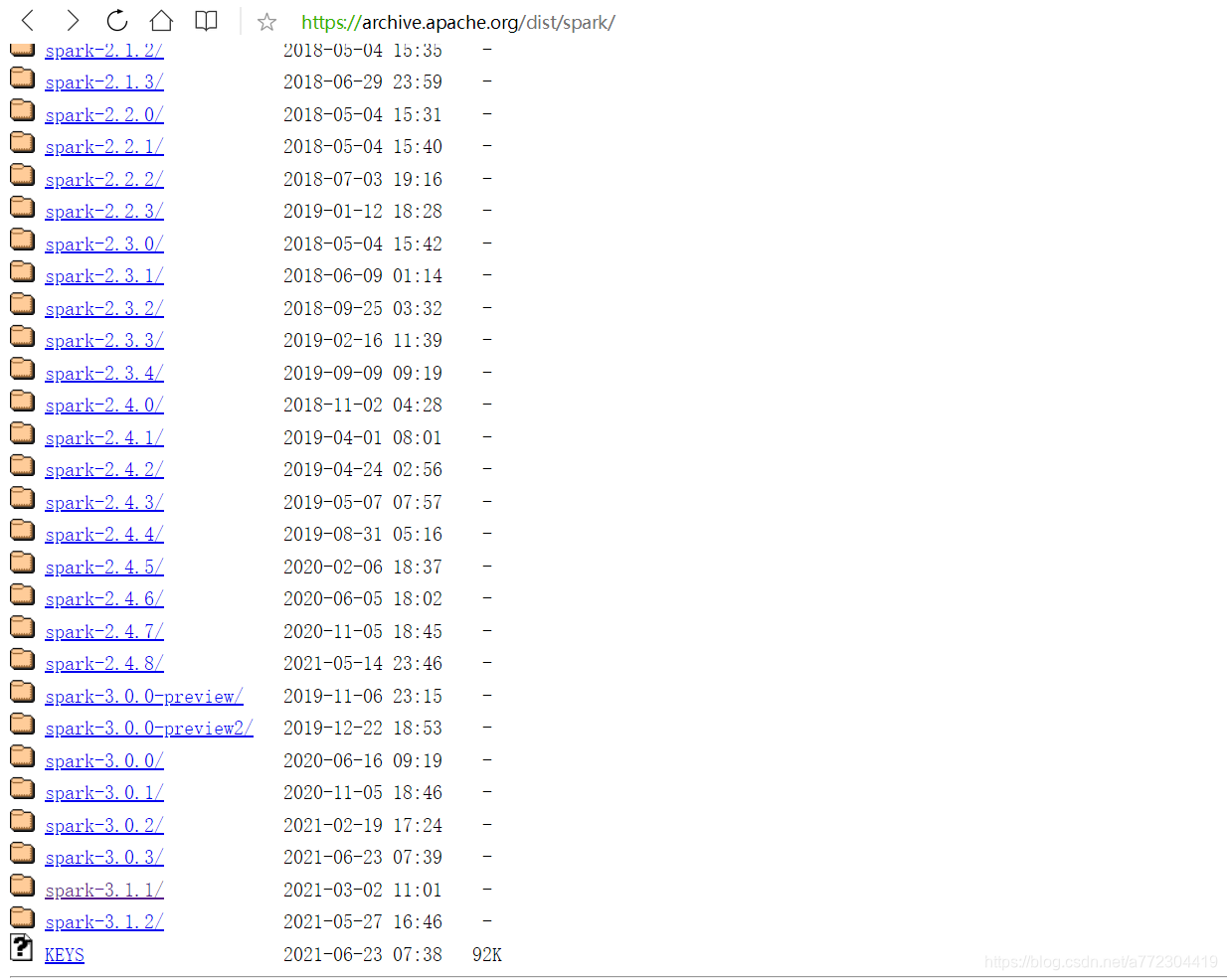Open the spark-3.0.0-preview2/ directory link
1227x980 pixels.
[149, 729]
